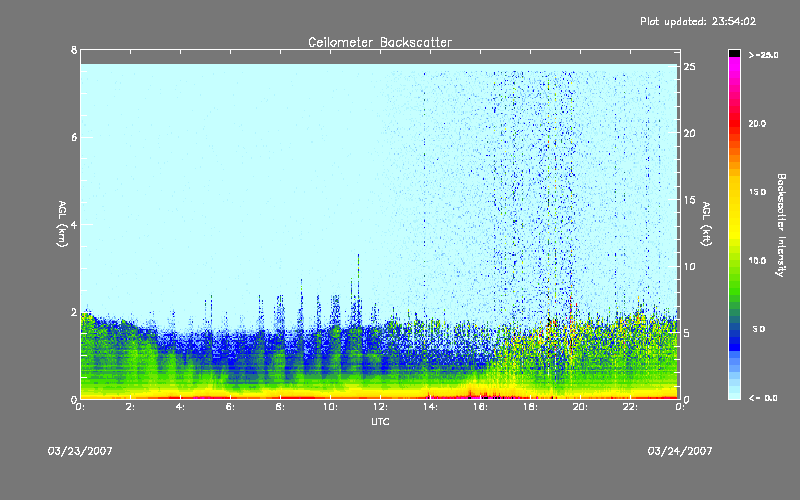Select the 'Backscatter Intensity' colorbar label

[781, 225]
